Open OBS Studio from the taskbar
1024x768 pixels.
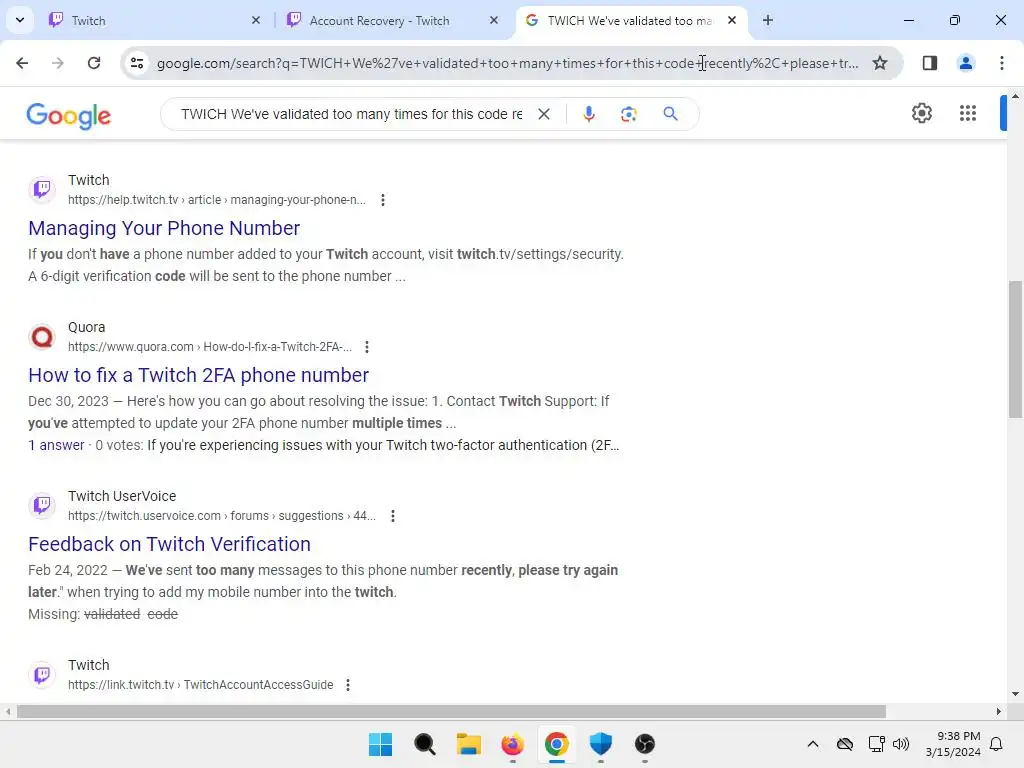645,744
